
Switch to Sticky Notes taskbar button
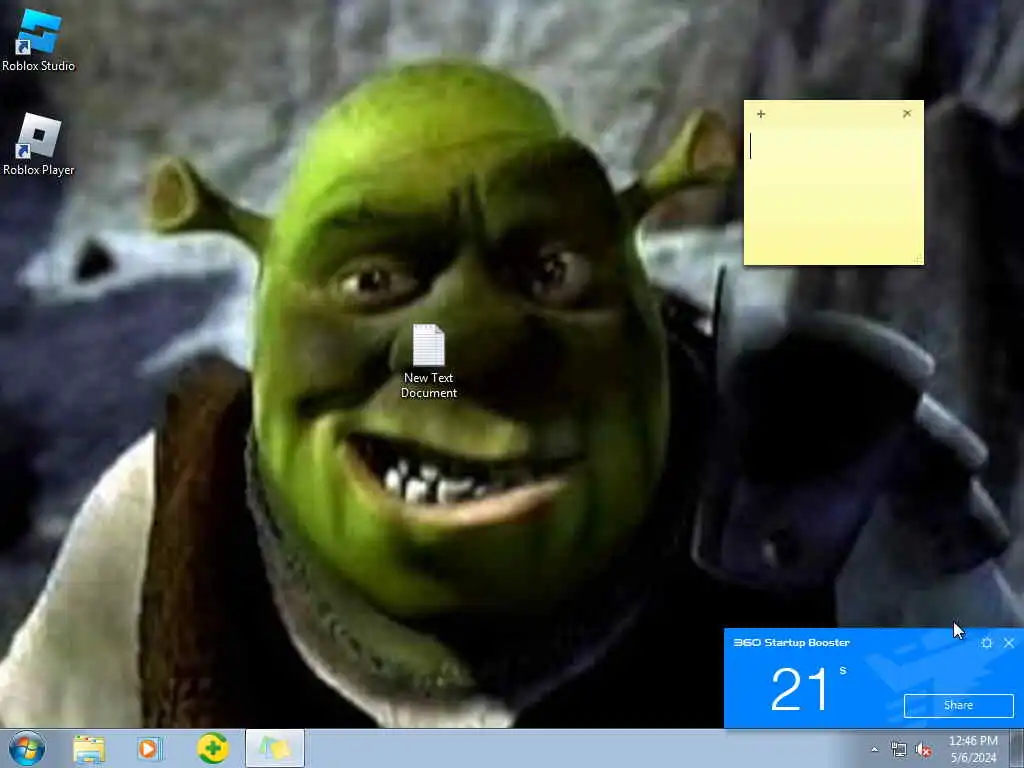click(x=275, y=749)
